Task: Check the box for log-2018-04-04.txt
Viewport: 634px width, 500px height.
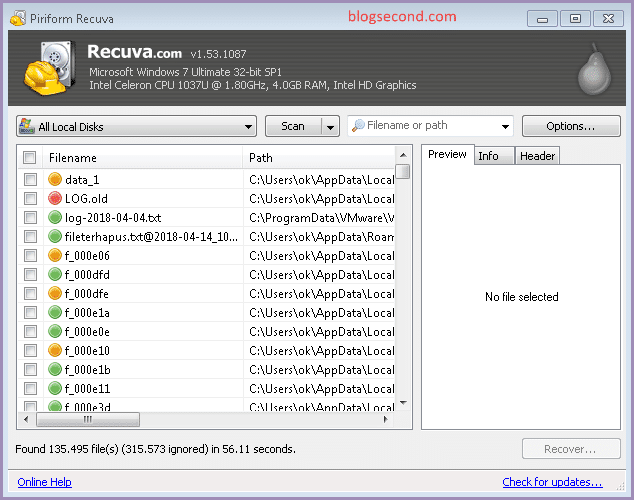Action: pyautogui.click(x=30, y=217)
